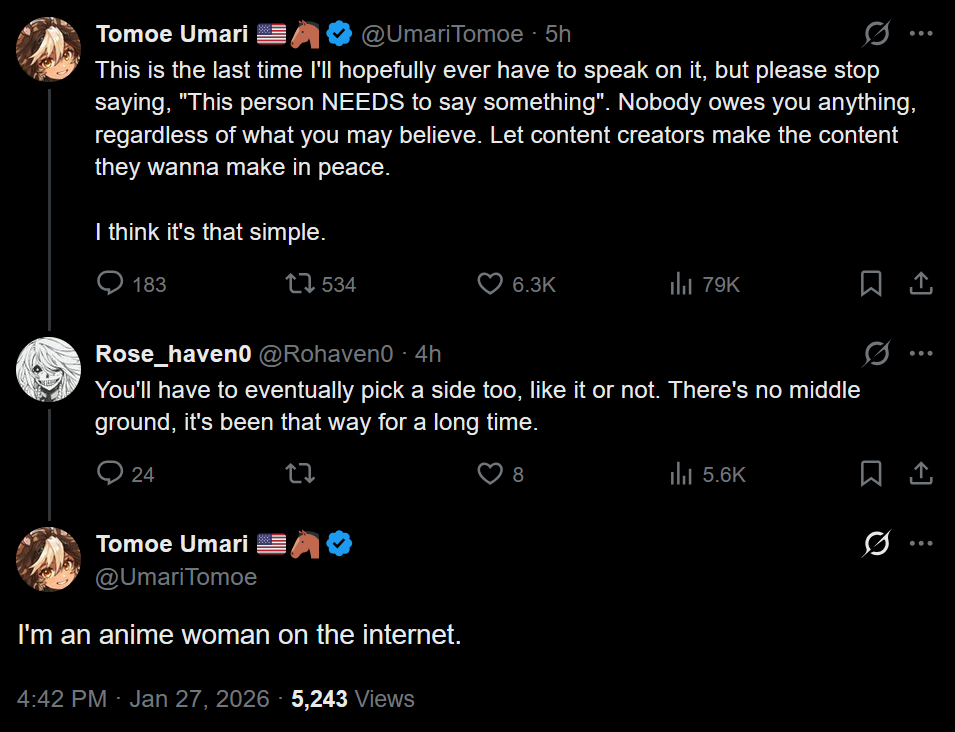Bookmark Tomoe Umari's first tweet
955x732 pixels.
(871, 284)
